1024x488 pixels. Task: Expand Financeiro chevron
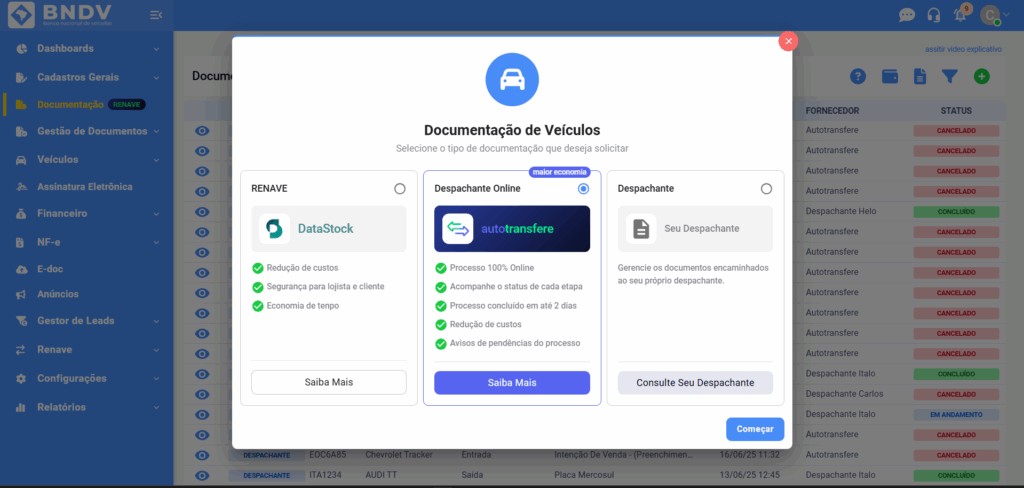pos(157,214)
